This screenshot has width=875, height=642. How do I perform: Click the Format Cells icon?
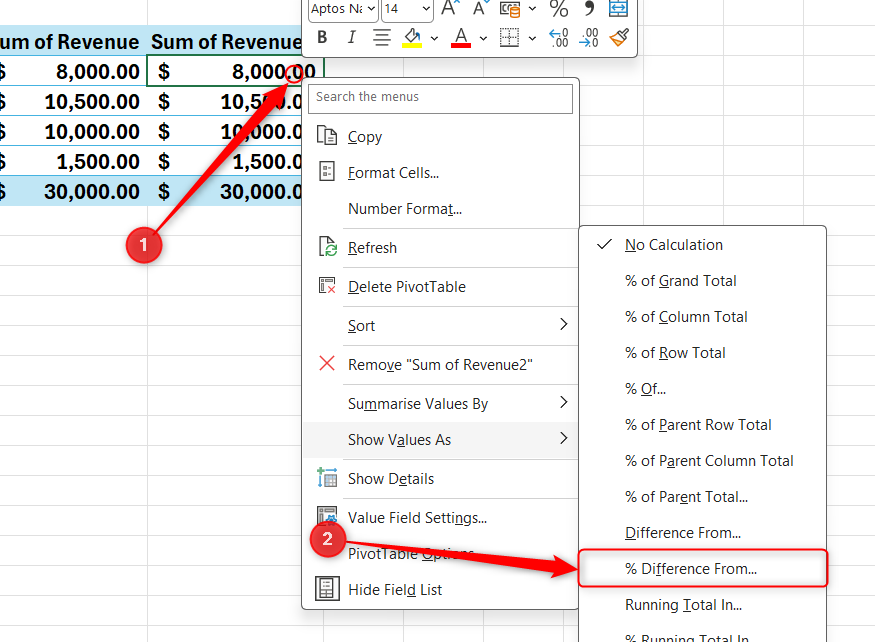[326, 171]
